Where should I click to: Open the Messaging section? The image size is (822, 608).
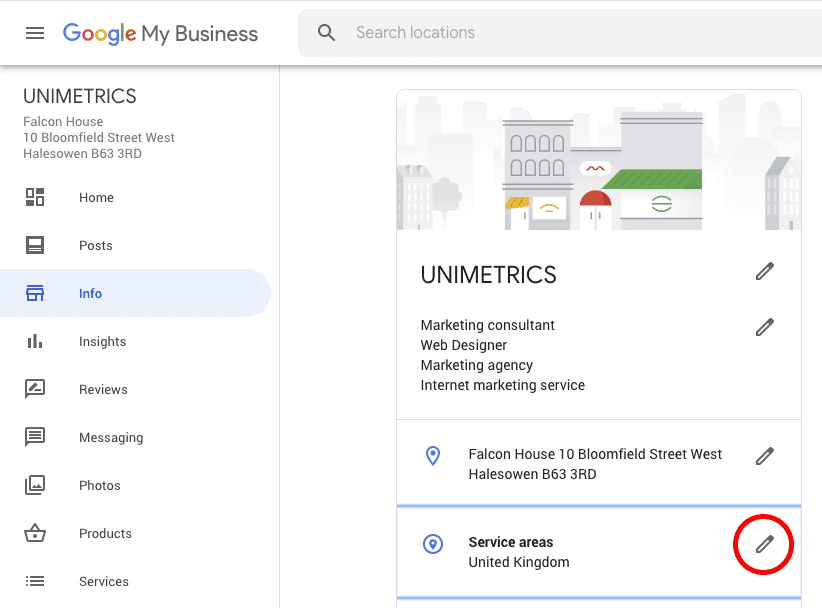(111, 438)
